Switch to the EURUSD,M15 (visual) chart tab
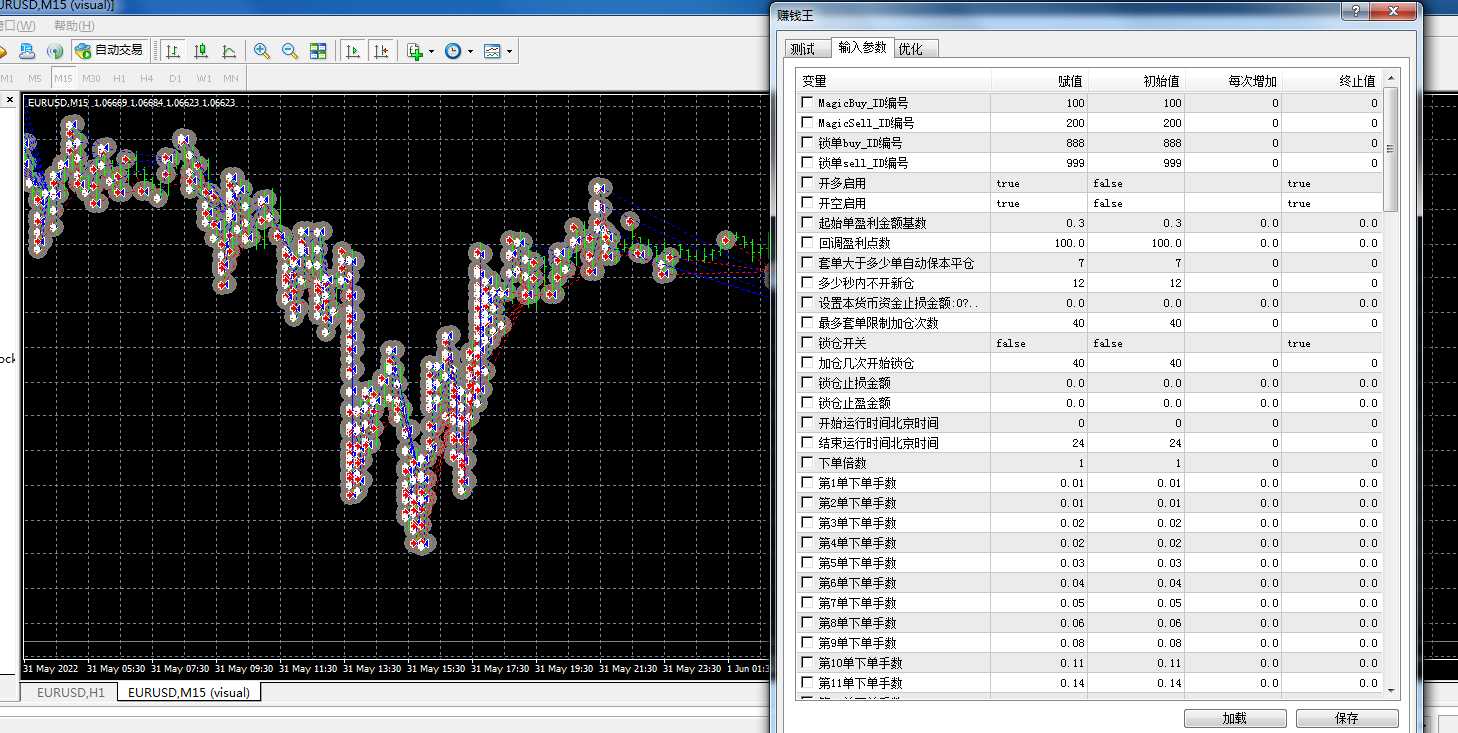The height and width of the screenshot is (733, 1458). (188, 692)
